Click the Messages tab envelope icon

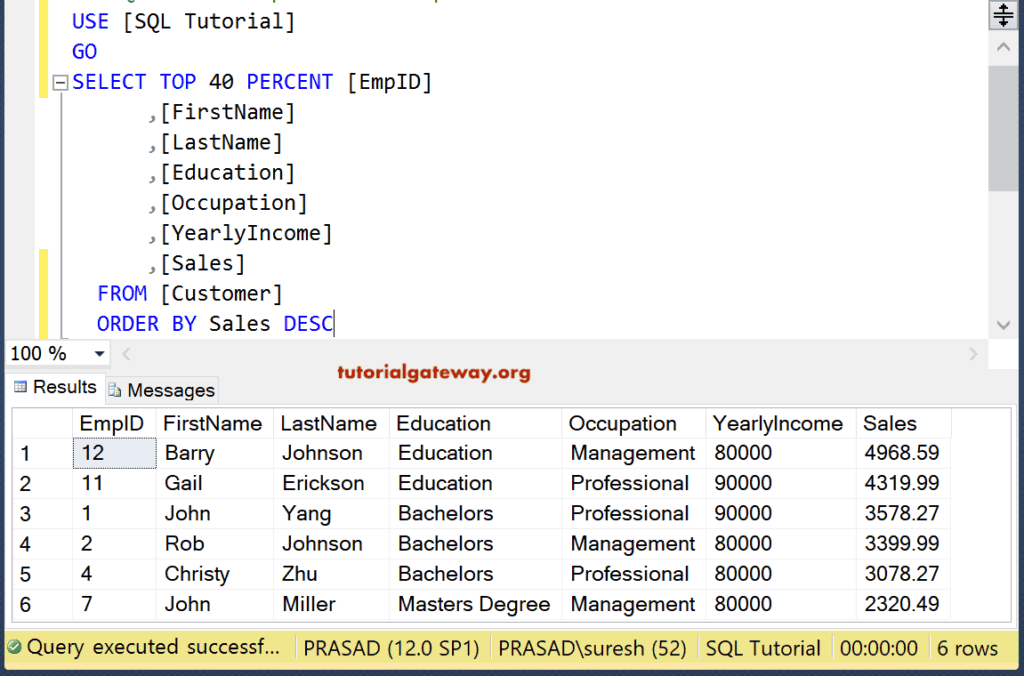point(117,390)
